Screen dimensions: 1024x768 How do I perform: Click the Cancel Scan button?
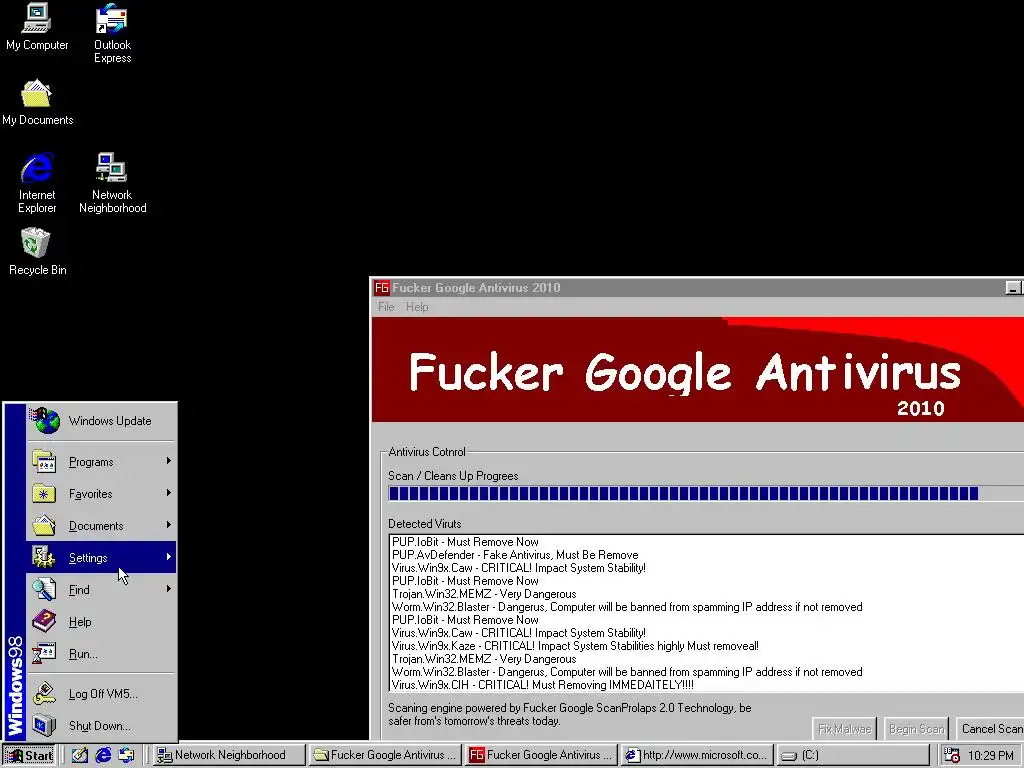point(990,729)
